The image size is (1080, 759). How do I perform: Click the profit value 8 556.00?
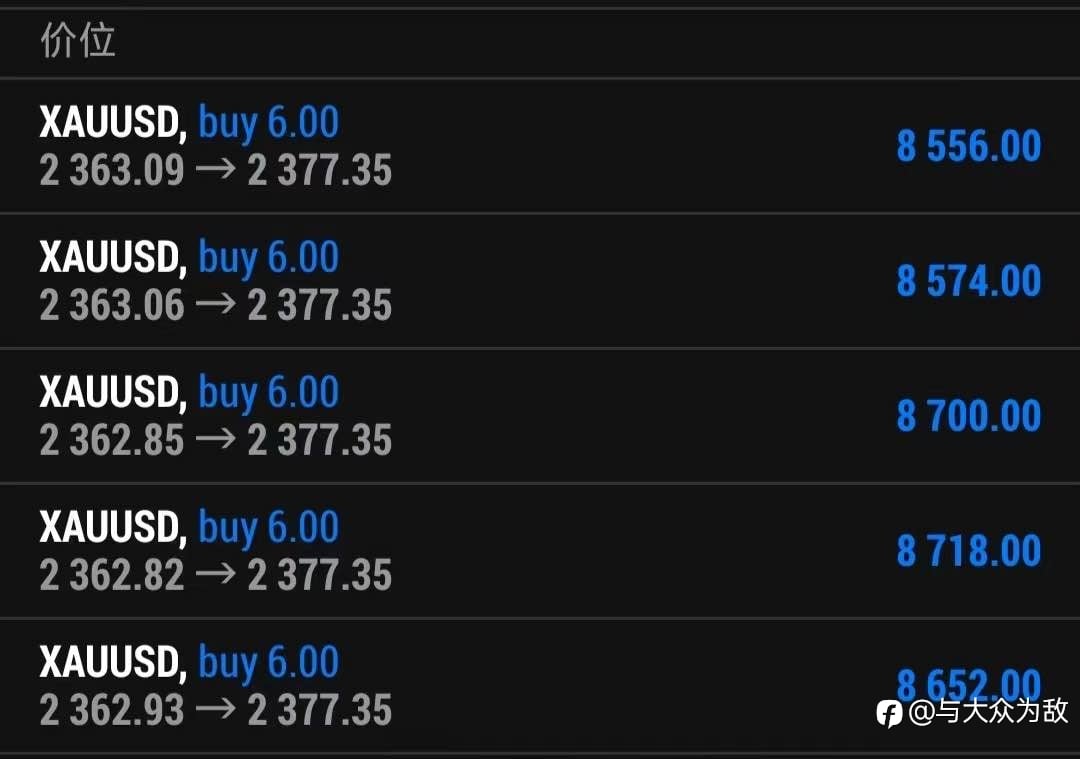(x=968, y=146)
